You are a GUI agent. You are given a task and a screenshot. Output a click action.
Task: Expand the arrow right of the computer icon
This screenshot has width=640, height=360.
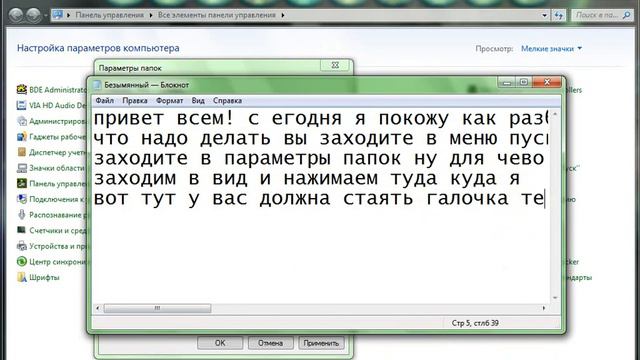(x=68, y=15)
